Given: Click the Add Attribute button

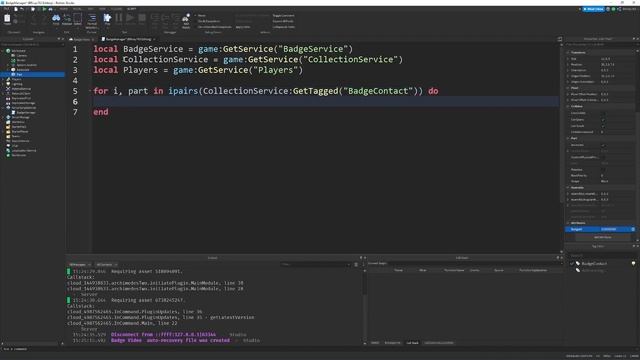Looking at the screenshot, I should point(602,237).
